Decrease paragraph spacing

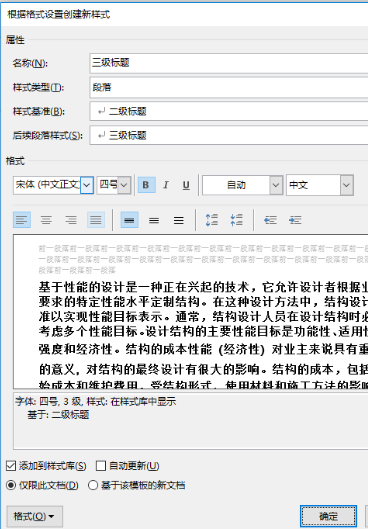pos(237,220)
